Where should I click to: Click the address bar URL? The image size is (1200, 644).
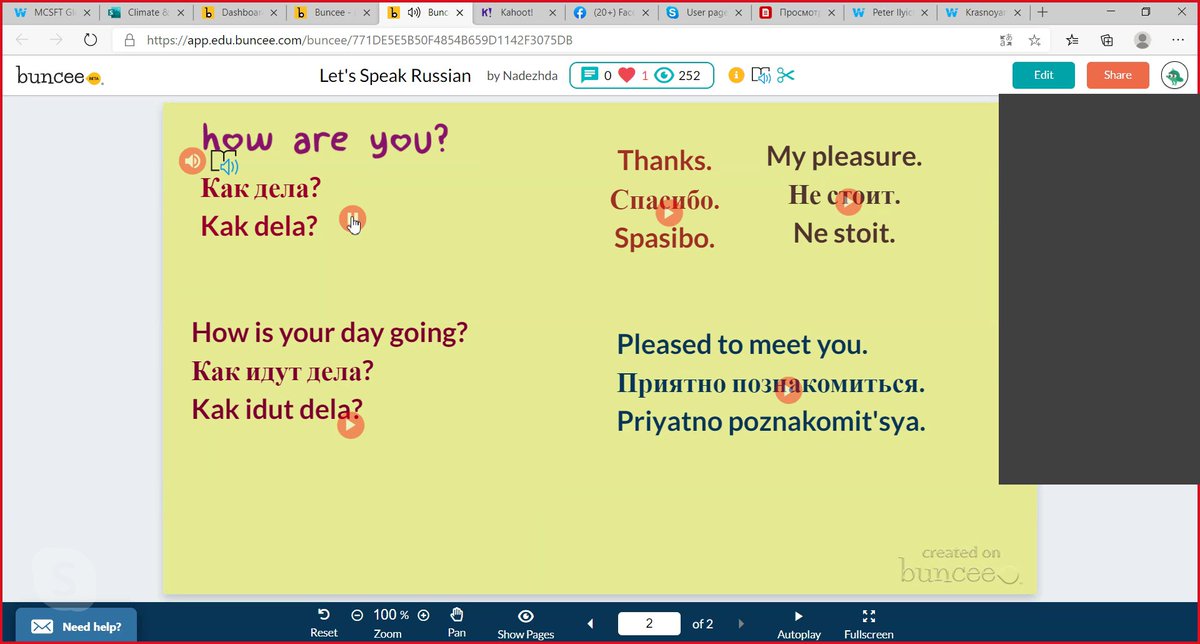tap(360, 42)
